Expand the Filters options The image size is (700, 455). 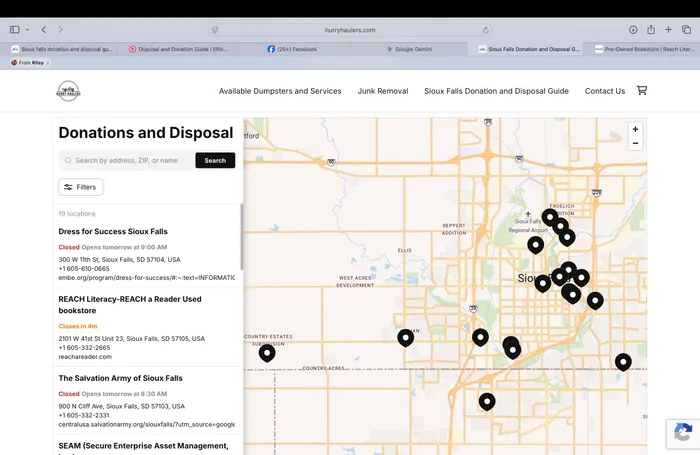(81, 187)
